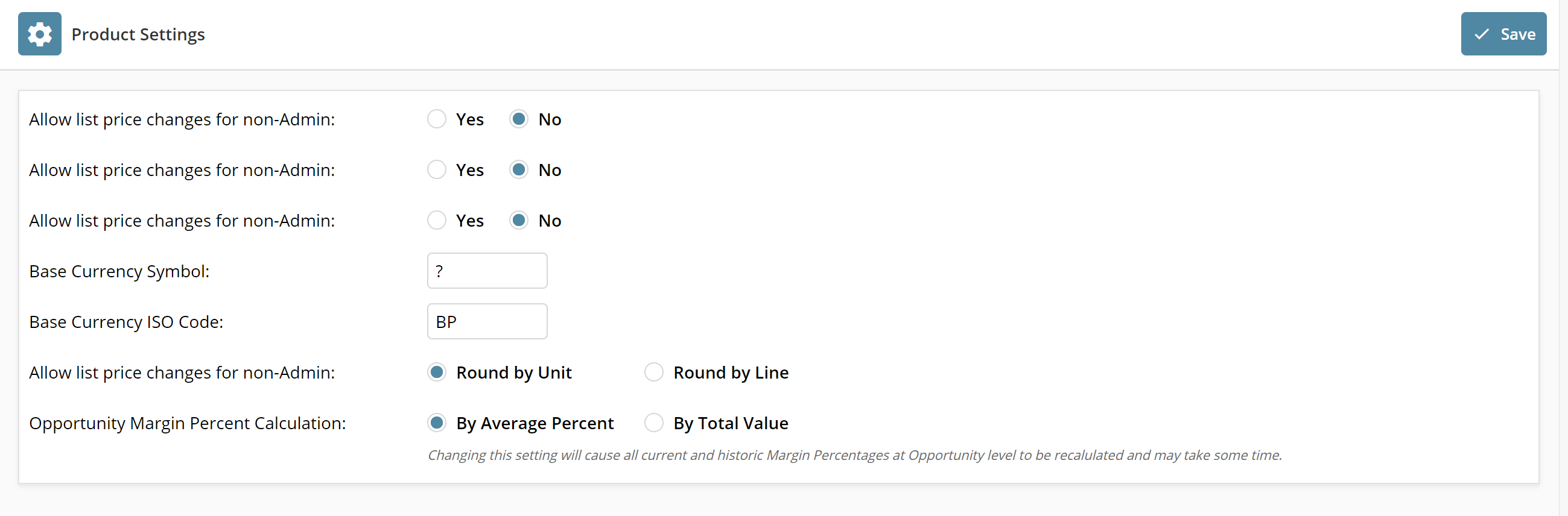Click the Base Currency Symbol label
Image resolution: width=1568 pixels, height=516 pixels.
[119, 271]
